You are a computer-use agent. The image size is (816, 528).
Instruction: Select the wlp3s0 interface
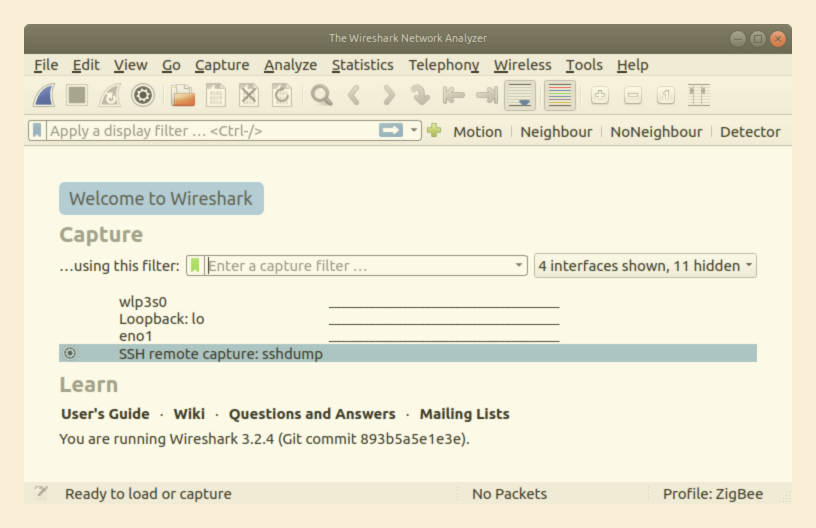(143, 302)
